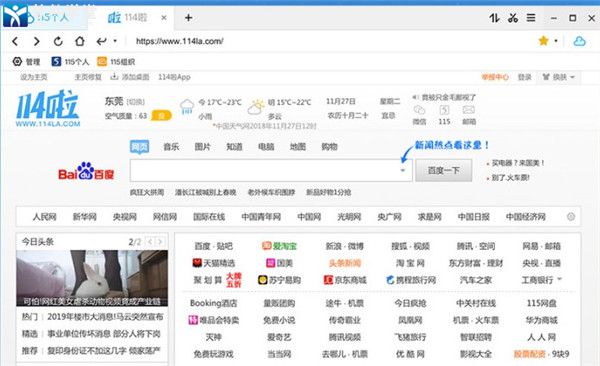Switch to the 114啦 tab
This screenshot has width=600, height=366.
132,18
